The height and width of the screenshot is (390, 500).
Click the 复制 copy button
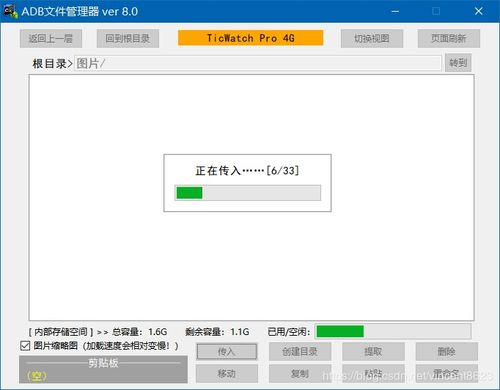click(x=300, y=374)
